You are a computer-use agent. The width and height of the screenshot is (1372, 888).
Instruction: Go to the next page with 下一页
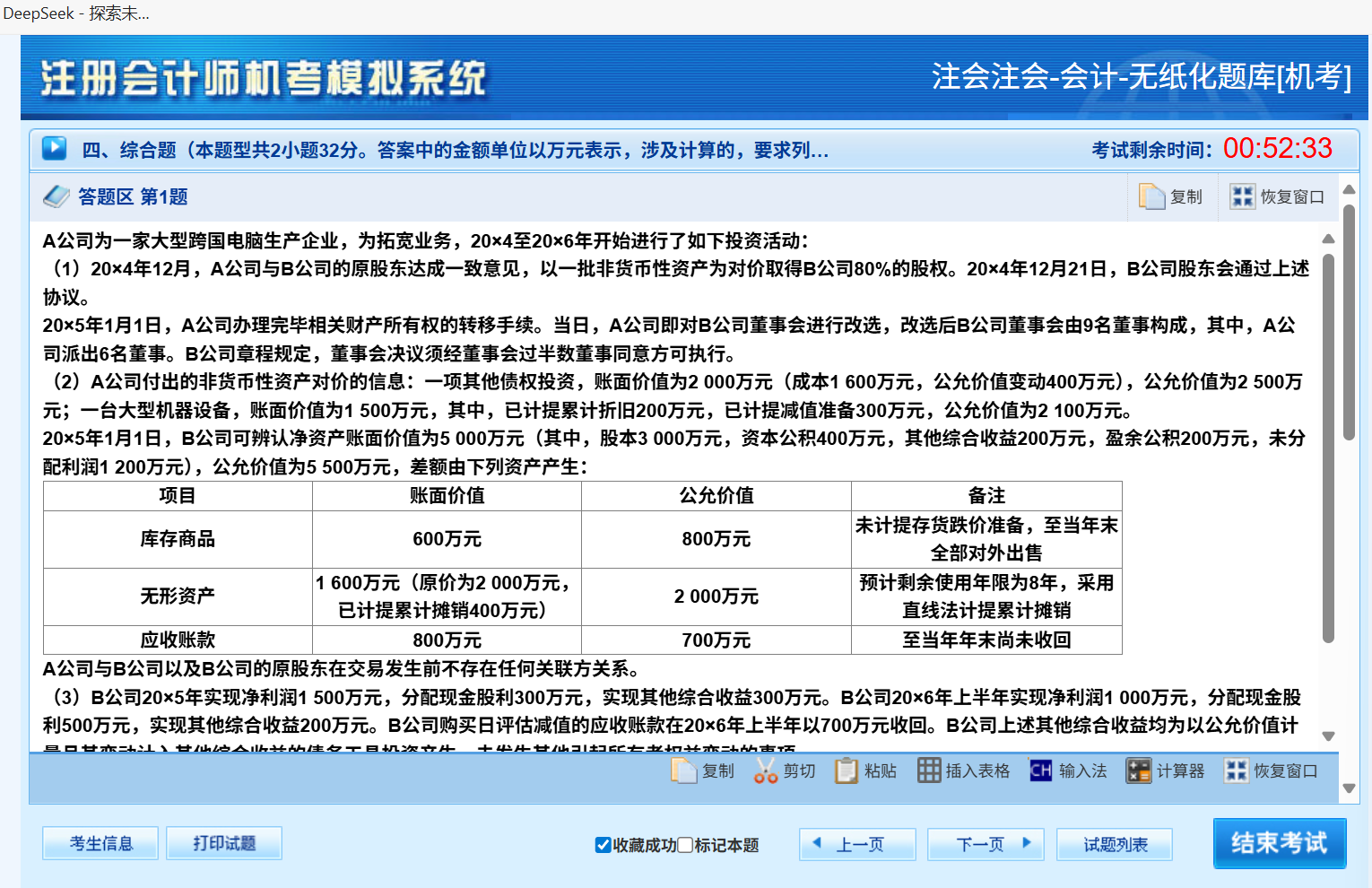pyautogui.click(x=986, y=844)
